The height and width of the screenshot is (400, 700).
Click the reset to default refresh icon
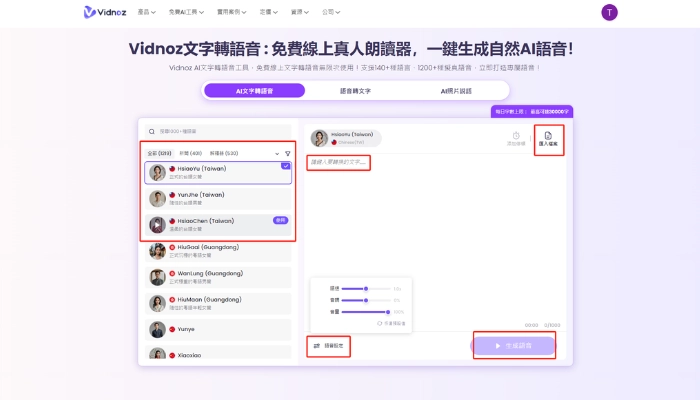click(379, 323)
